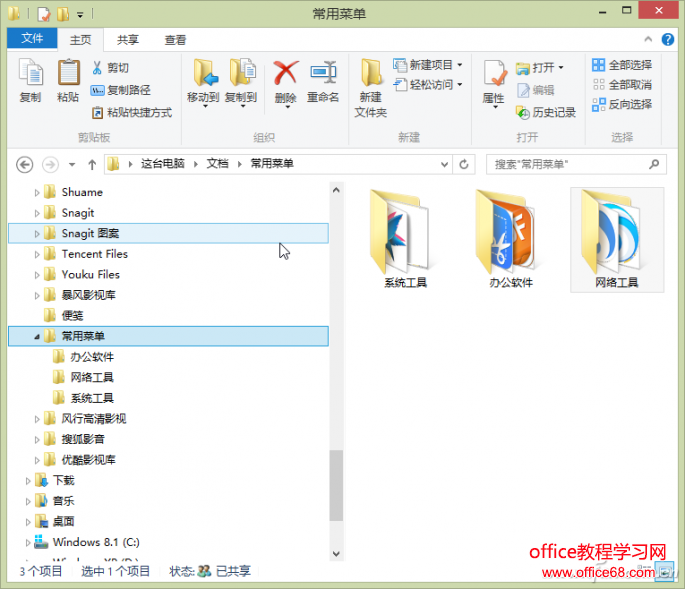The height and width of the screenshot is (589, 685).
Task: Select the 系统工具 folder thumbnail
Action: click(x=405, y=239)
